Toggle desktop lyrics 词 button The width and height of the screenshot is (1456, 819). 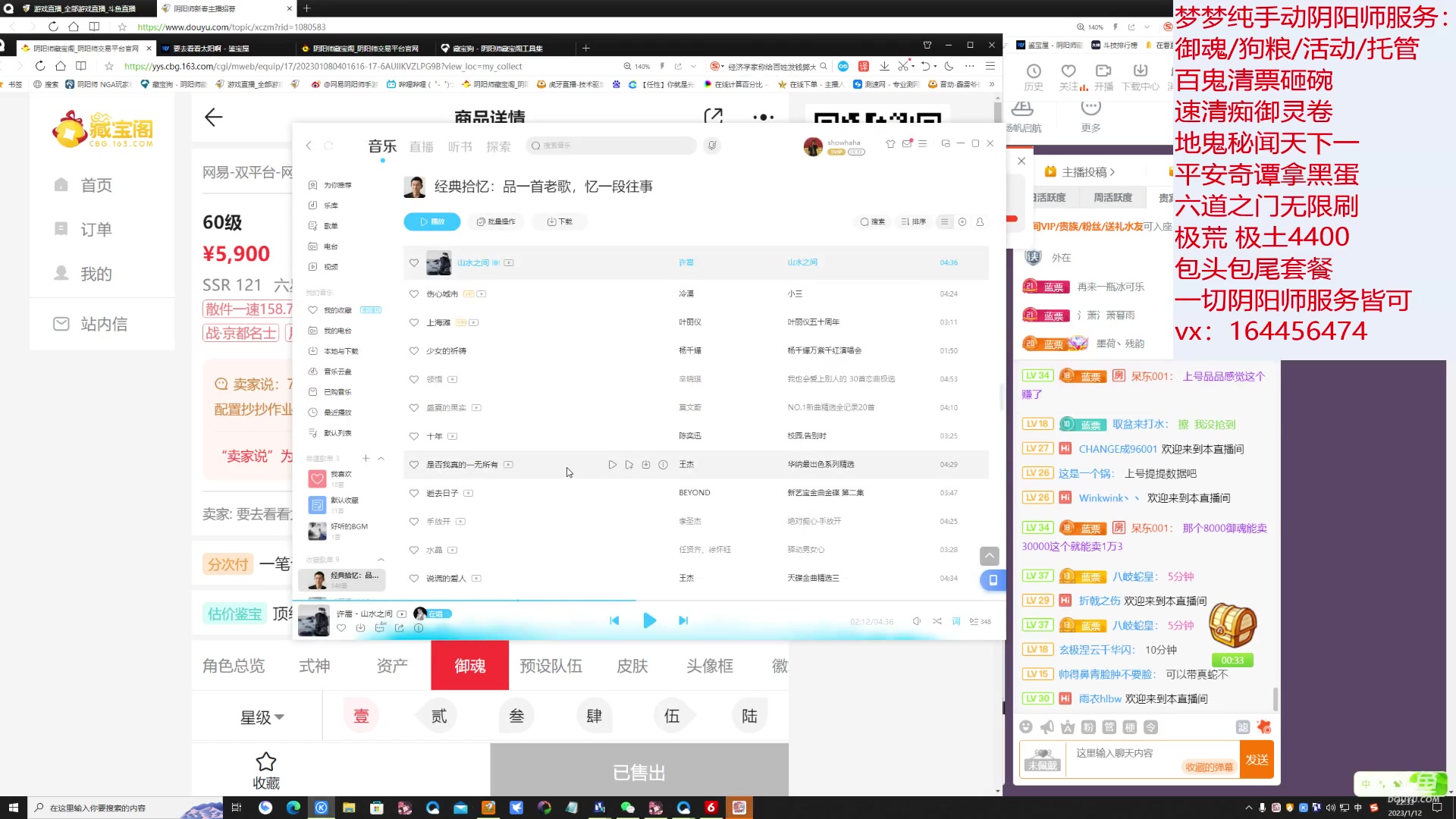click(956, 621)
